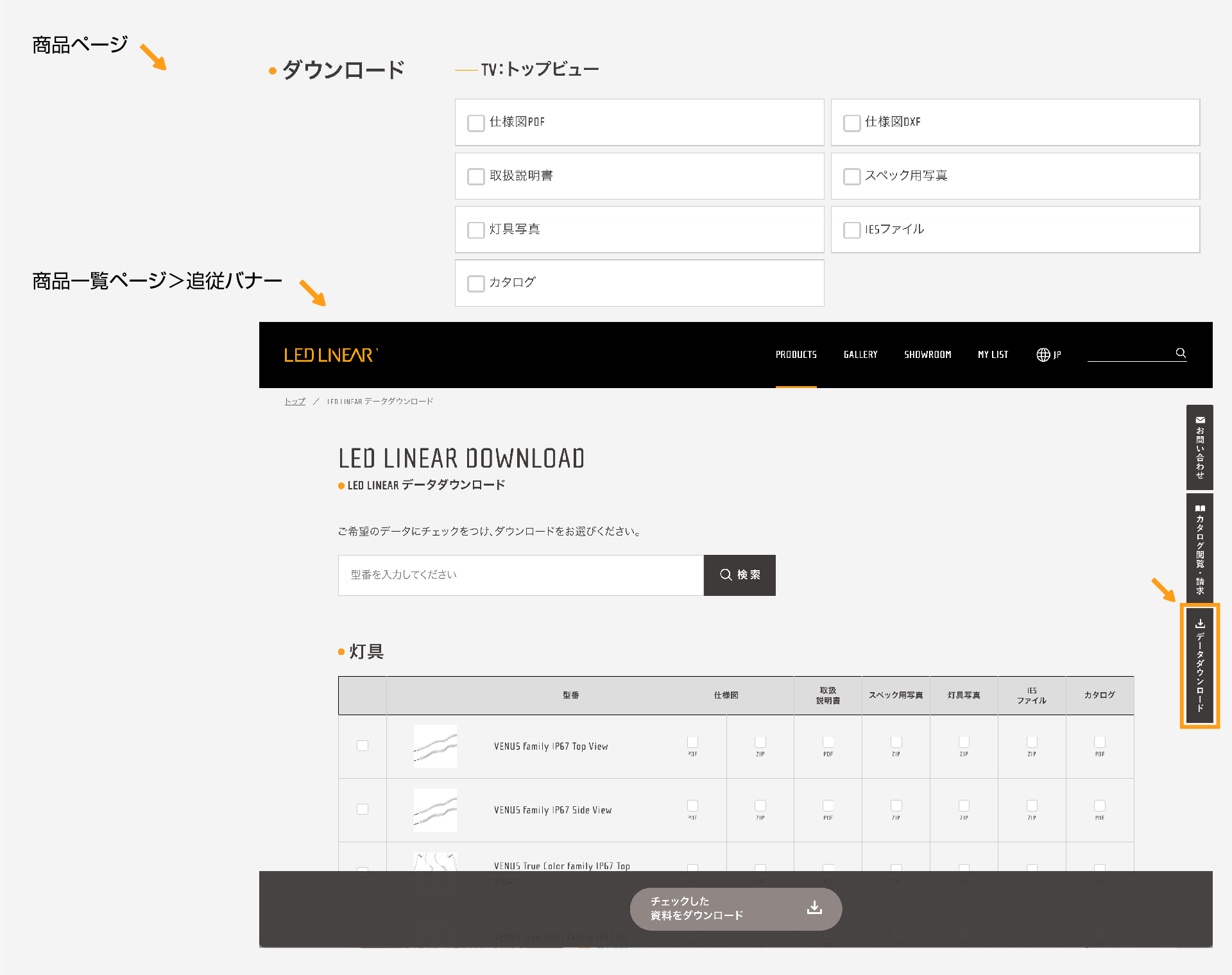The width and height of the screenshot is (1232, 975).
Task: Check the スペック用写真 checkbox
Action: 851,176
